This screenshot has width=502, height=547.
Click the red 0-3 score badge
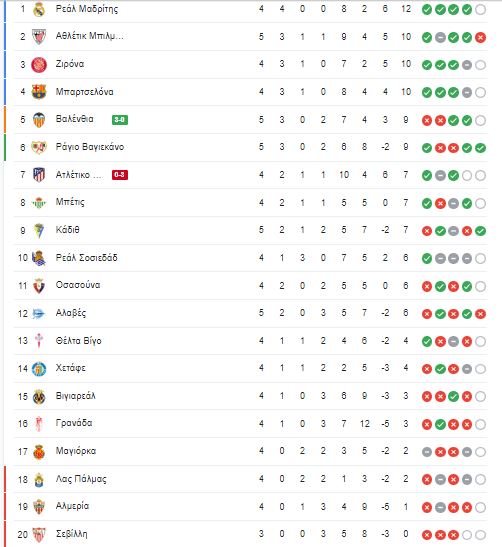coord(120,175)
